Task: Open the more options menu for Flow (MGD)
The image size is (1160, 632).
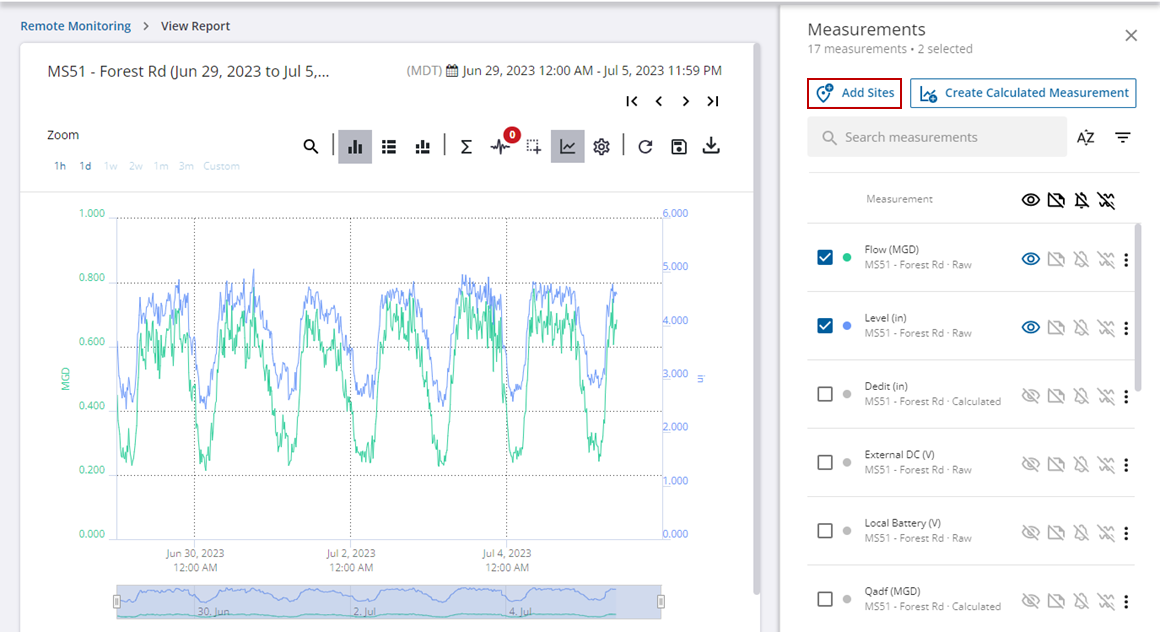Action: click(x=1126, y=260)
